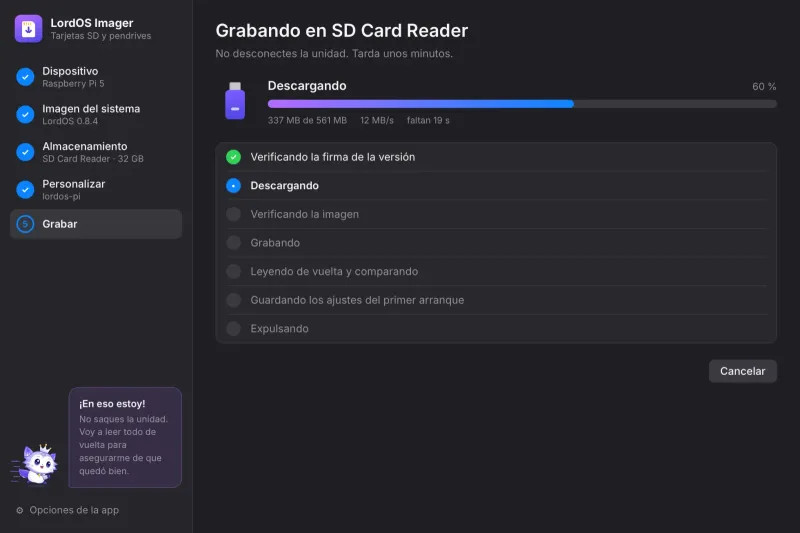
Task: Click the gray circle beside Leyendo de vuelta
Action: (x=234, y=271)
